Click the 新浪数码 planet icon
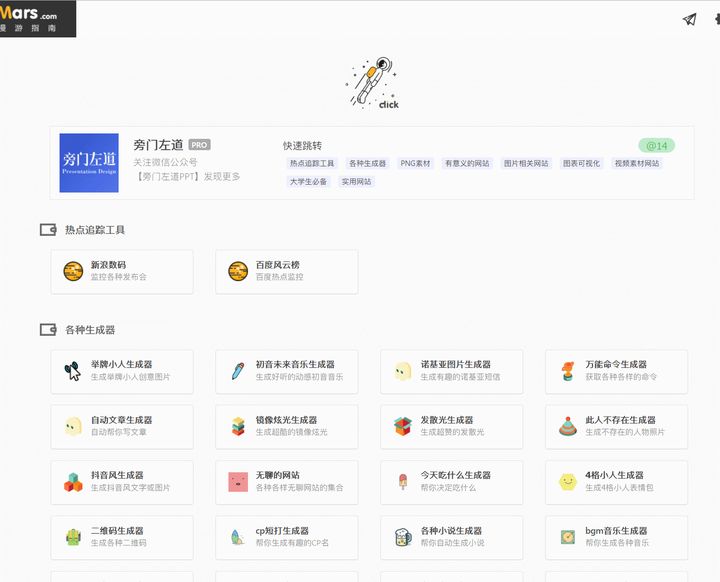The width and height of the screenshot is (720, 582). click(x=73, y=271)
